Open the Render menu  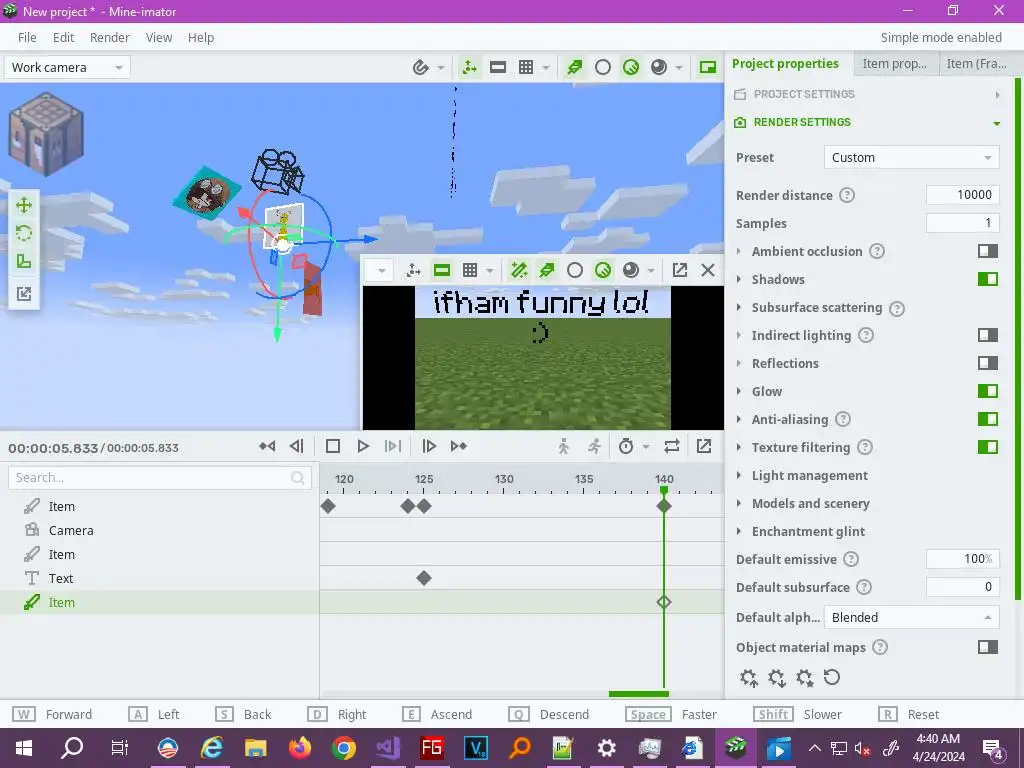point(110,37)
